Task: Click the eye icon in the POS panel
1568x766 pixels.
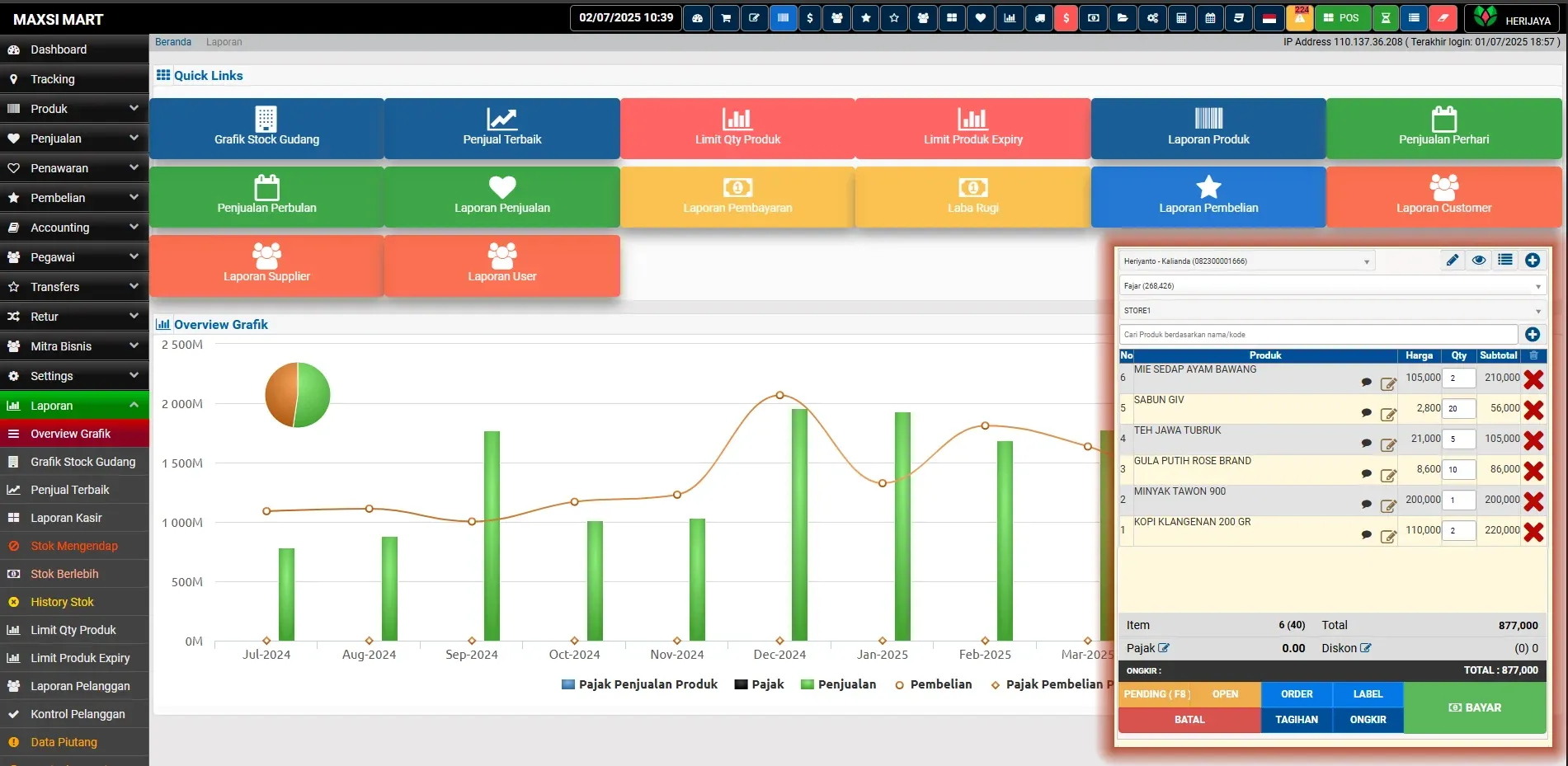Action: pos(1479,261)
